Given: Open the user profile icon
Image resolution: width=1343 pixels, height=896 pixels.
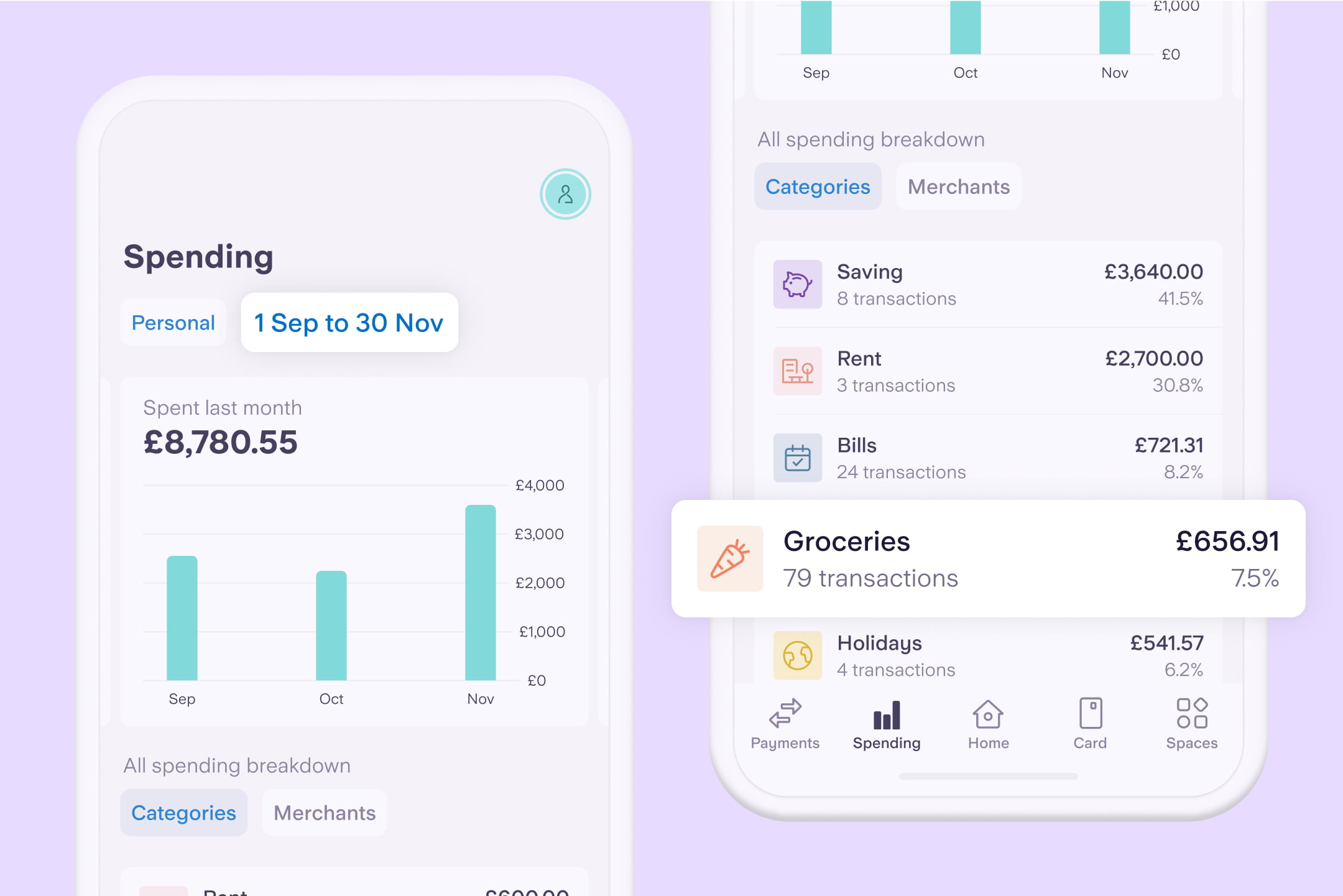Looking at the screenshot, I should [x=567, y=193].
